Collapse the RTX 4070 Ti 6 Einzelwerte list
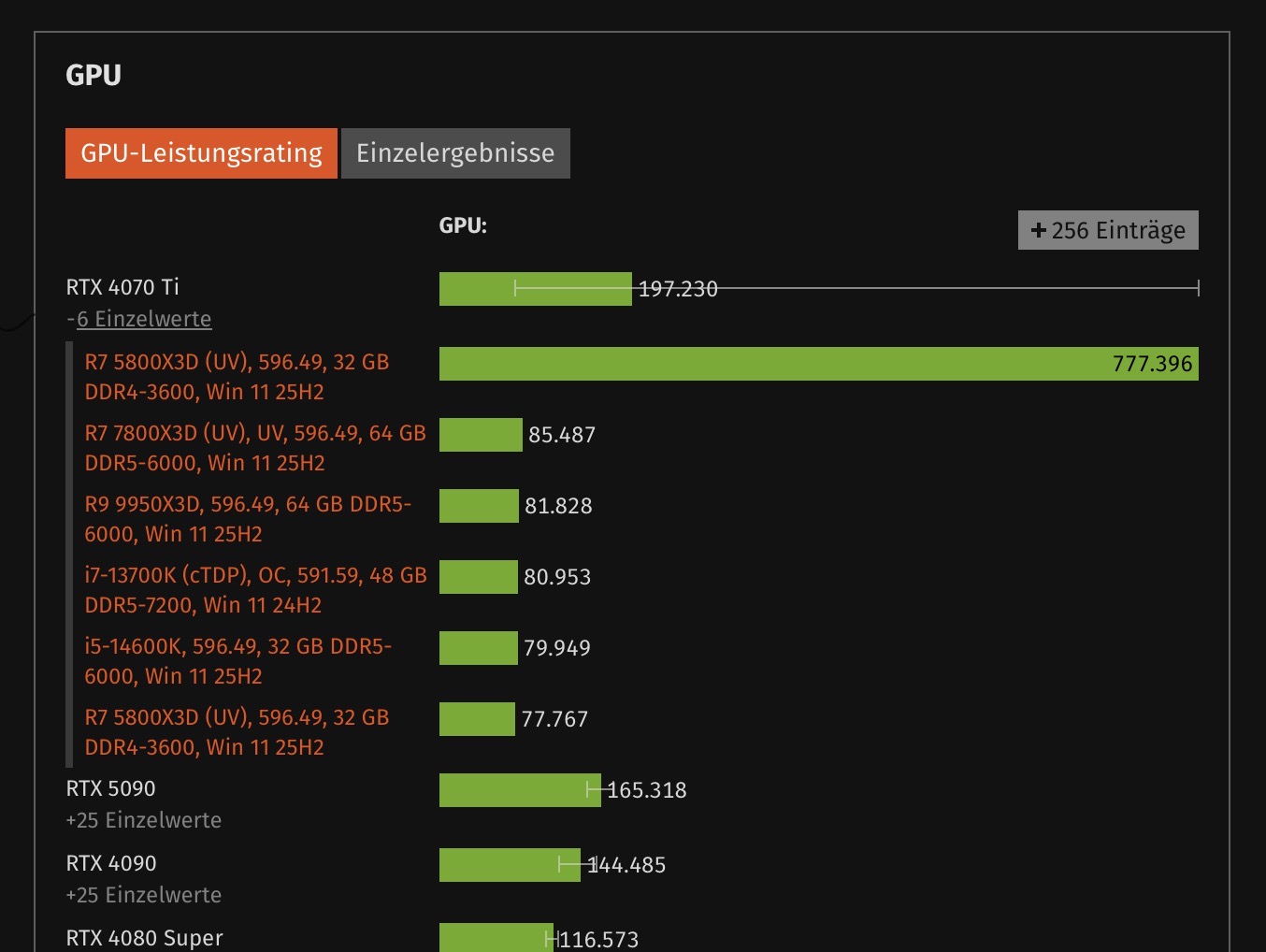 [143, 319]
